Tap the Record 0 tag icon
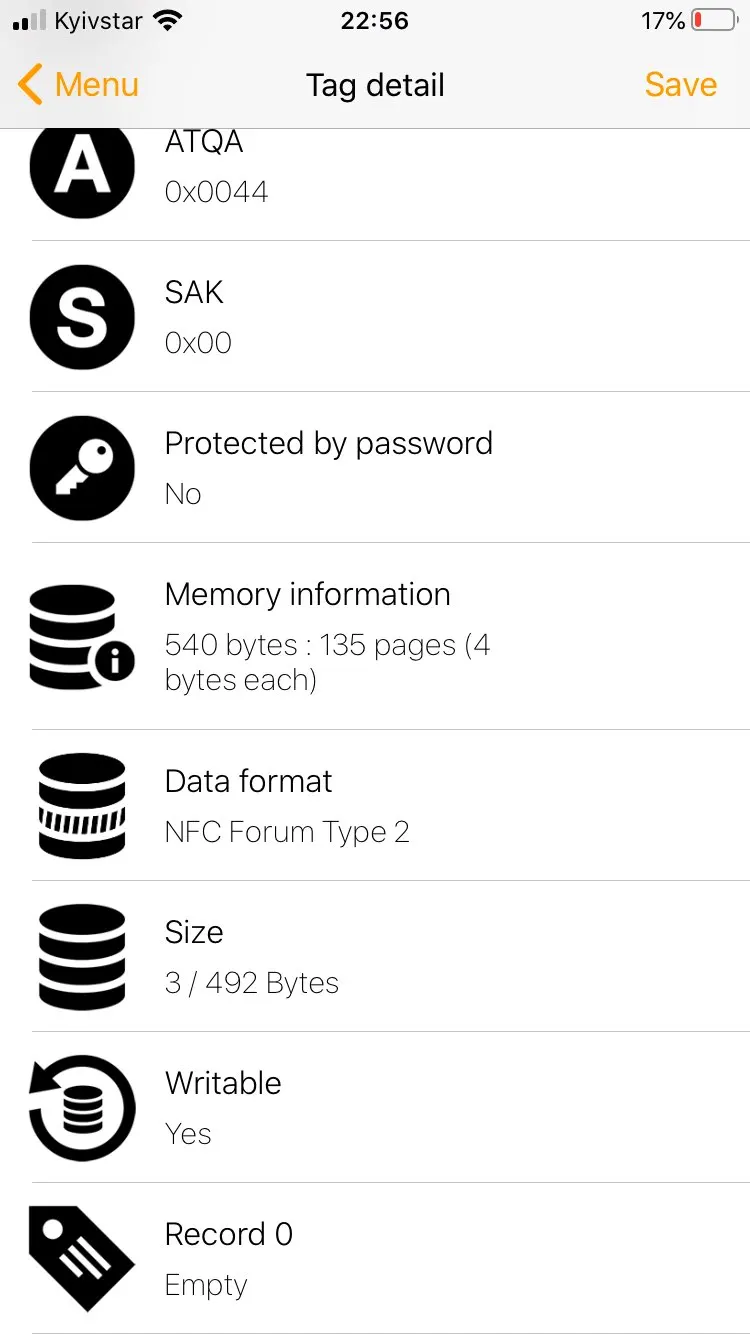 click(x=82, y=1258)
